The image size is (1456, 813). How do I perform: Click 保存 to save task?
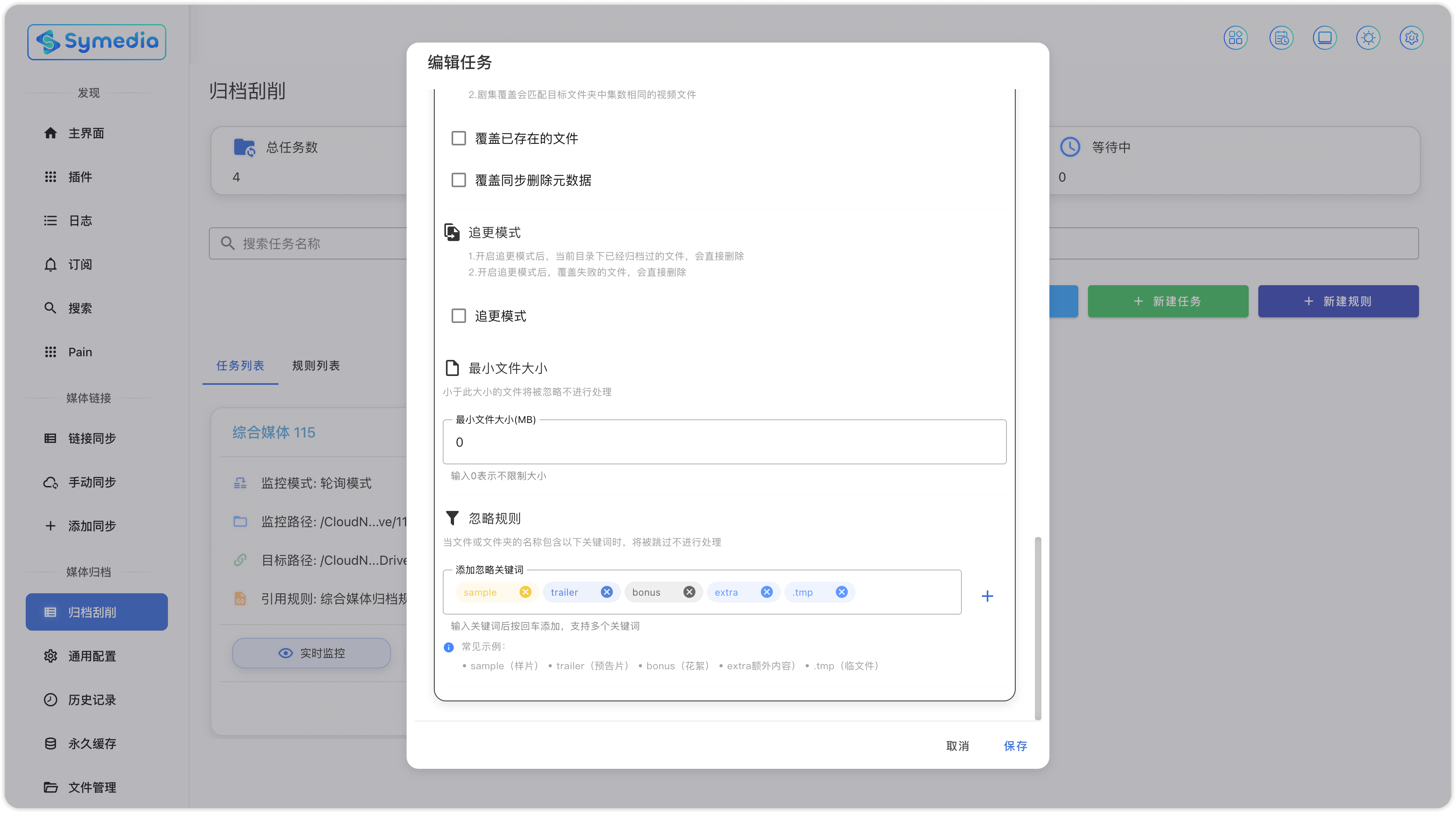pos(1015,746)
